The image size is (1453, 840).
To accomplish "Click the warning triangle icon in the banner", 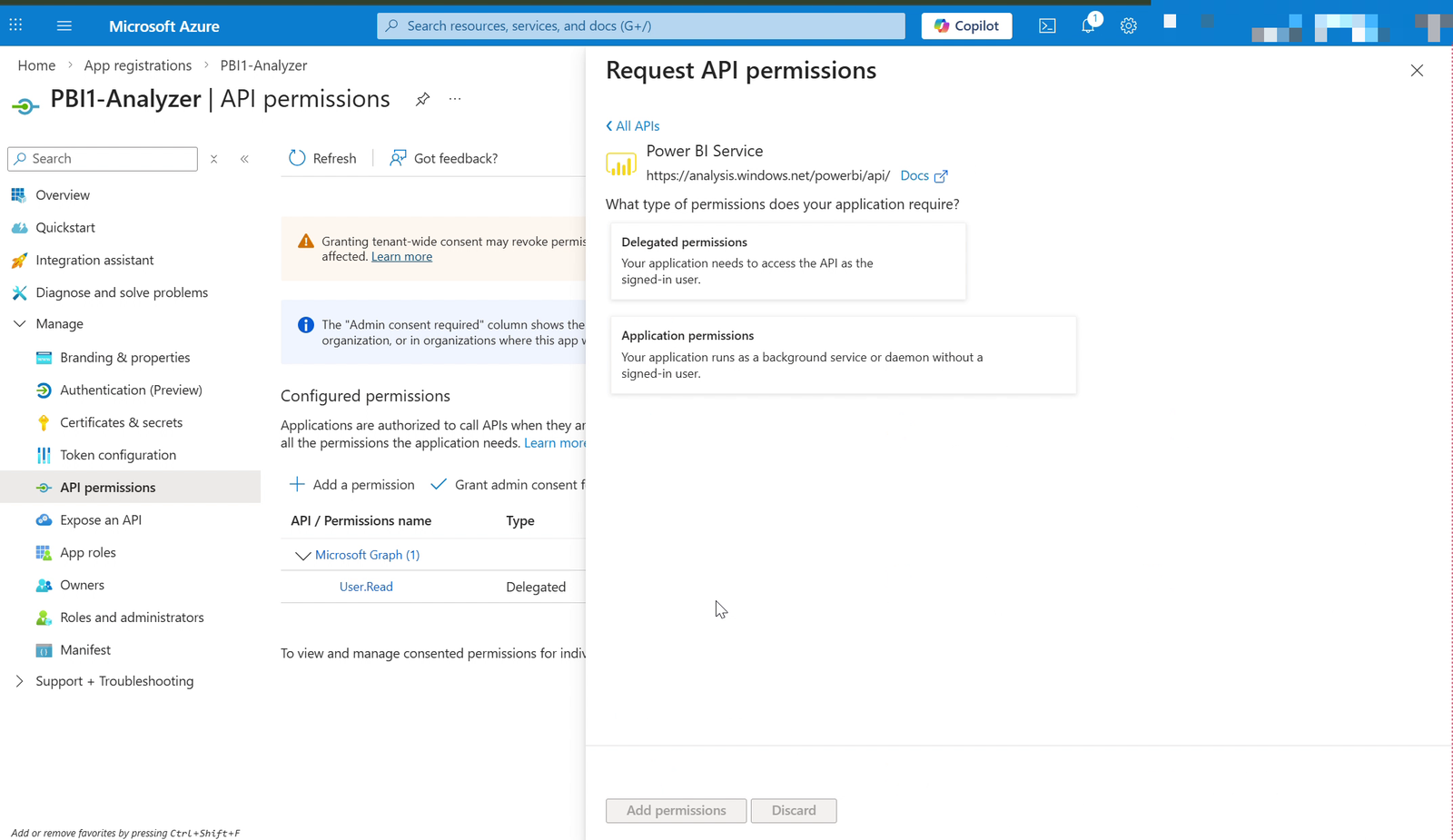I will pos(306,242).
